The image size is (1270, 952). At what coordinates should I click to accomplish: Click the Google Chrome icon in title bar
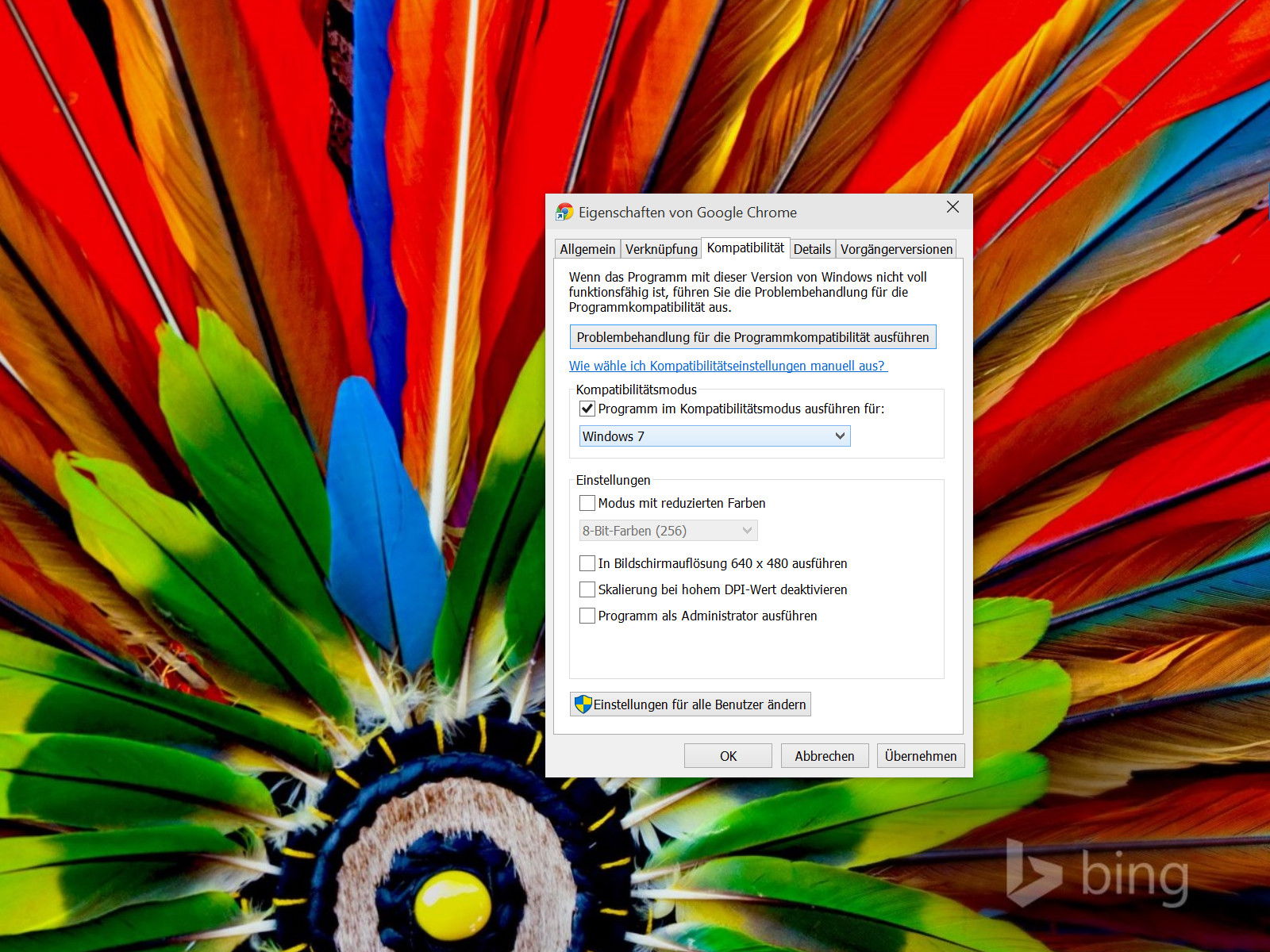pyautogui.click(x=564, y=212)
